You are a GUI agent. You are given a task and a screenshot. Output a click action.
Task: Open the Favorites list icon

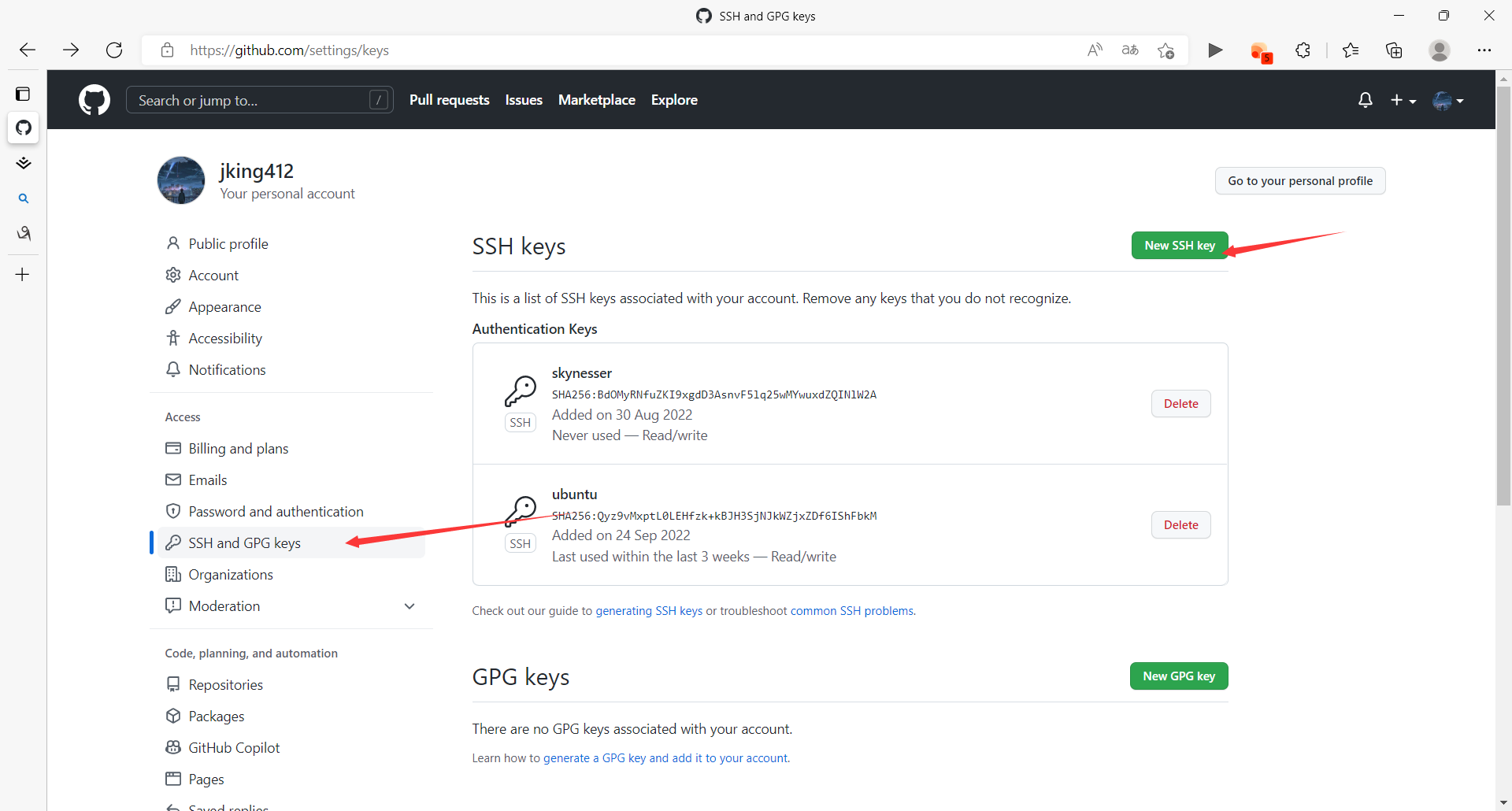(1351, 50)
